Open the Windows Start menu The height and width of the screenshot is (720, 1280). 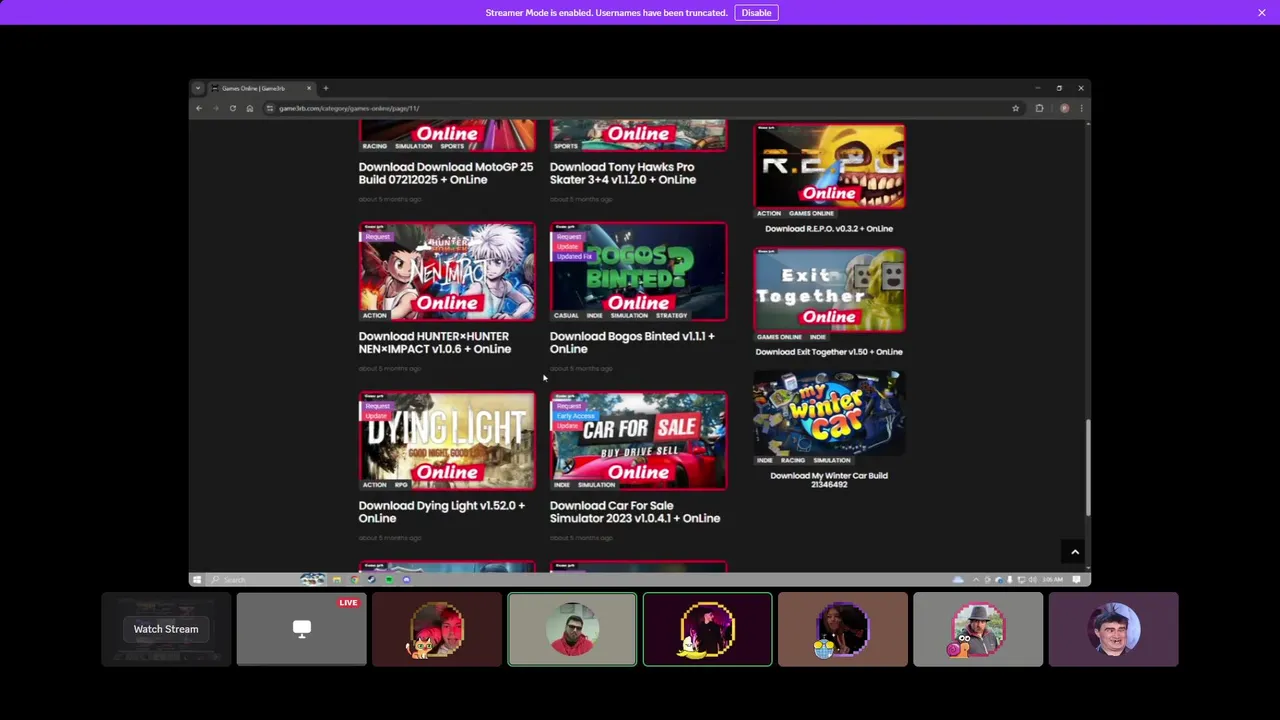pos(197,579)
